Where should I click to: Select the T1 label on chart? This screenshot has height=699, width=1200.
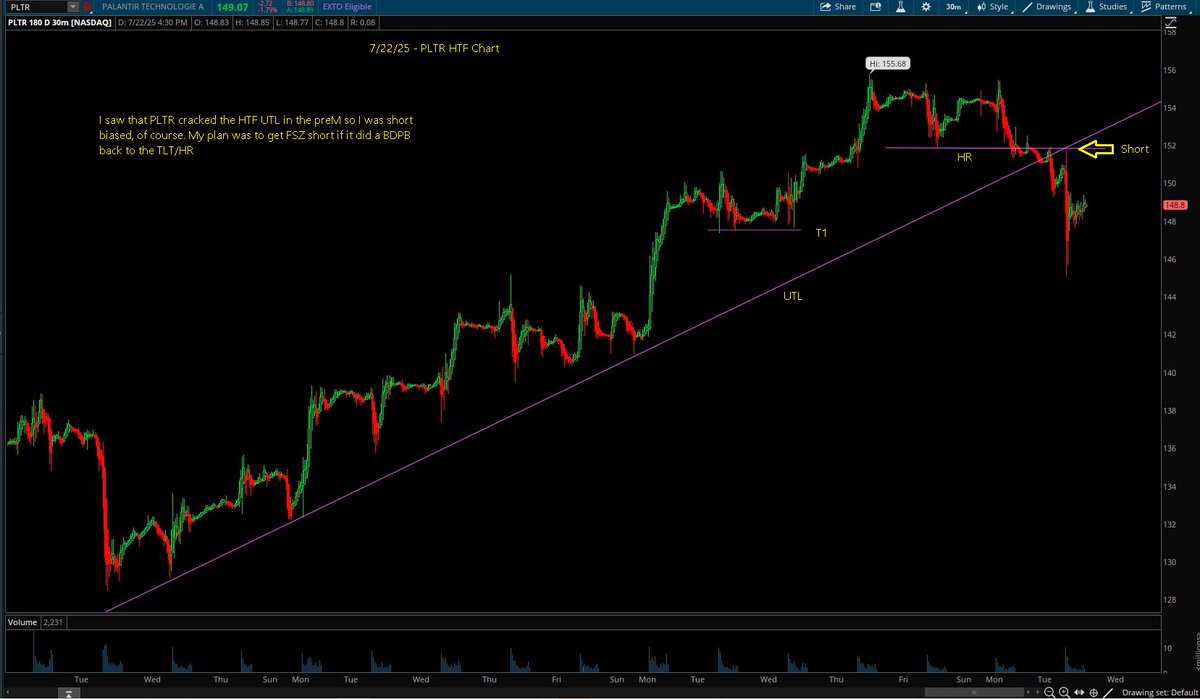(821, 232)
